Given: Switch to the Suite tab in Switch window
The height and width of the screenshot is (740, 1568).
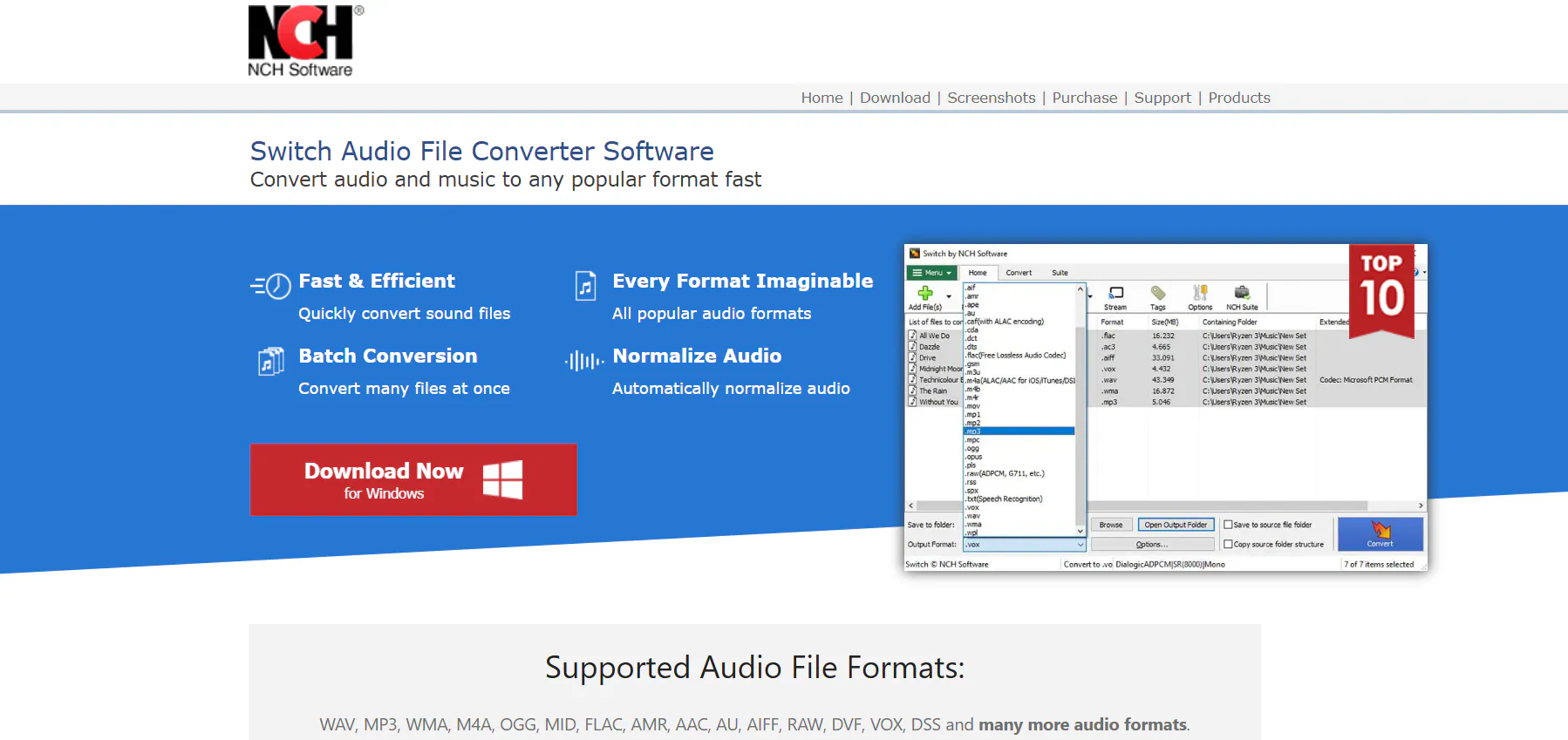Looking at the screenshot, I should [1060, 273].
